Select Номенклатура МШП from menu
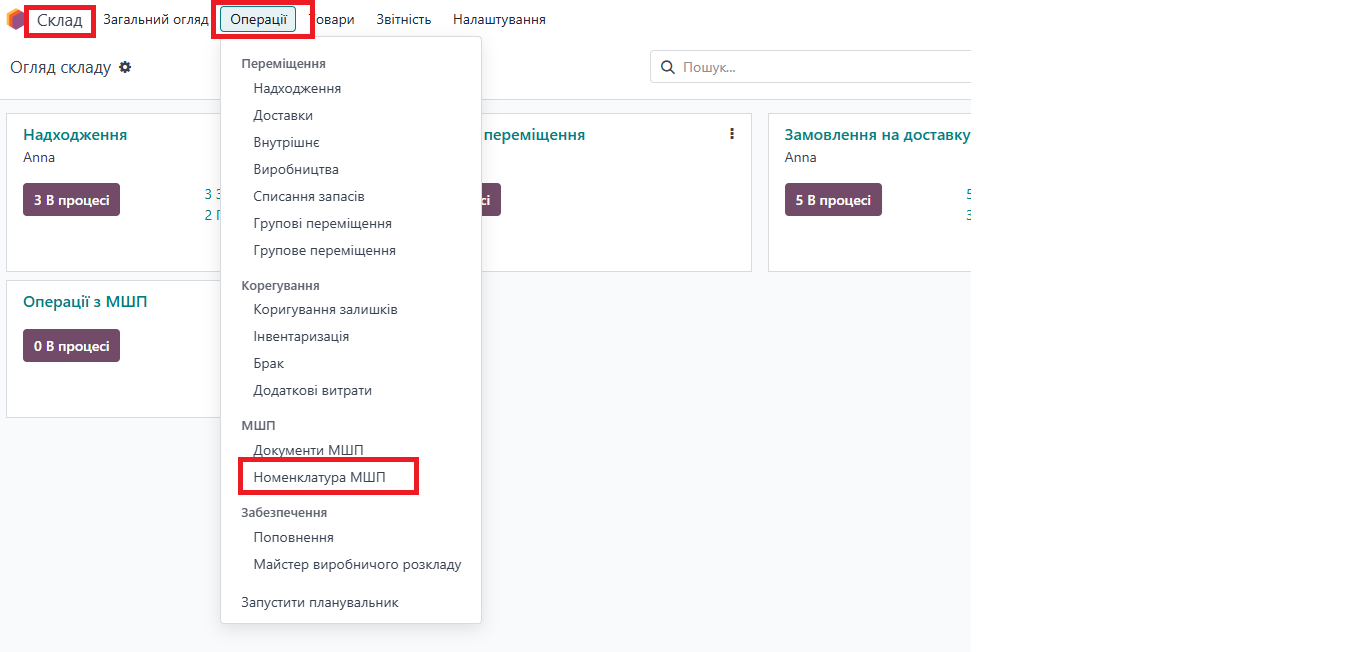The height and width of the screenshot is (652, 1350). point(319,478)
